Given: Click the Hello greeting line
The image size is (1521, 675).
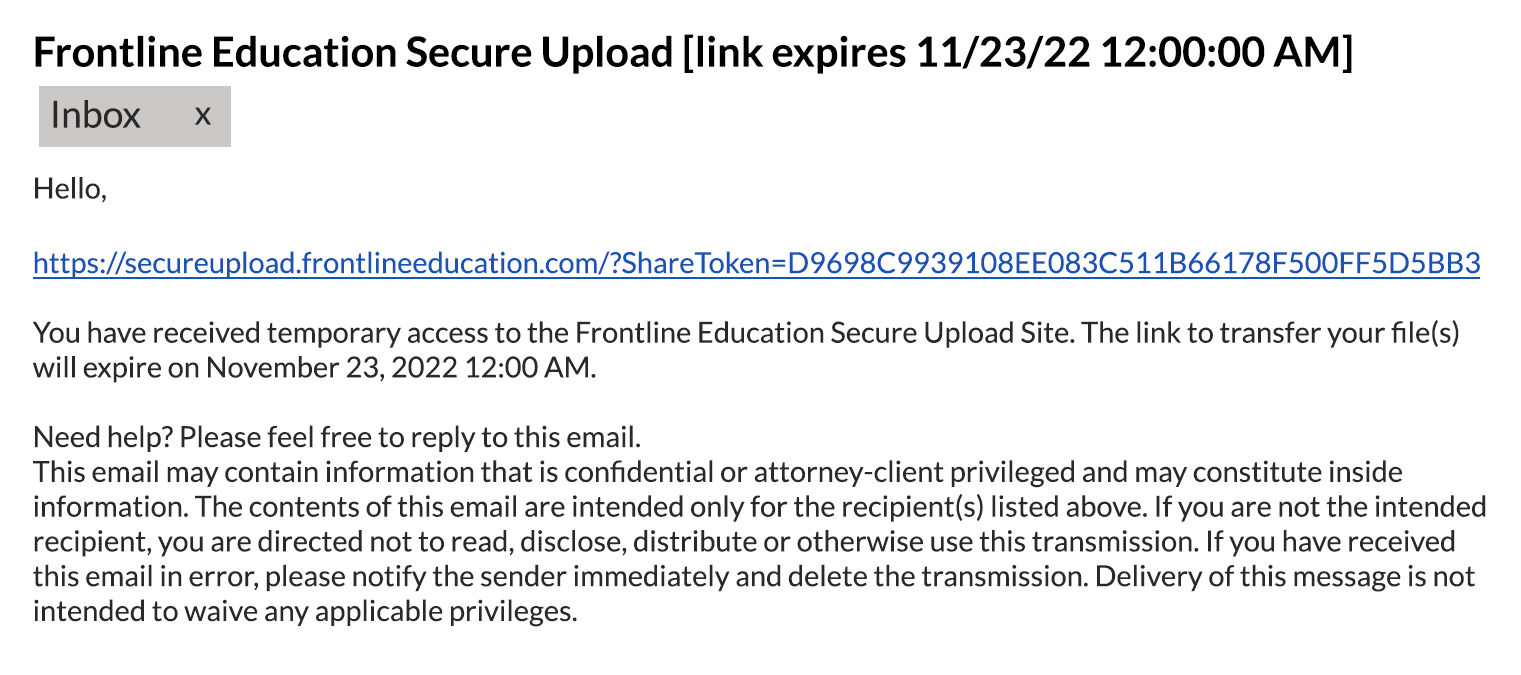Looking at the screenshot, I should pos(69,188).
